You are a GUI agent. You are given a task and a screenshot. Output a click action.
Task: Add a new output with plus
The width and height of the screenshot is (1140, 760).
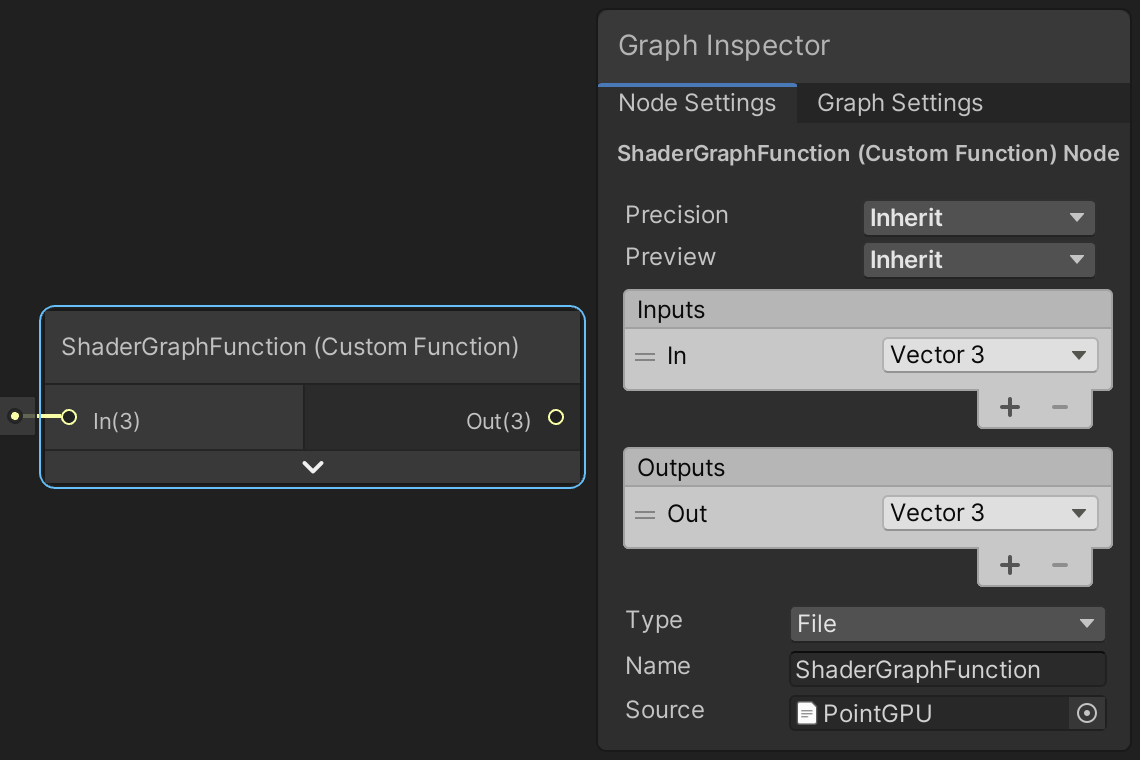[1010, 565]
